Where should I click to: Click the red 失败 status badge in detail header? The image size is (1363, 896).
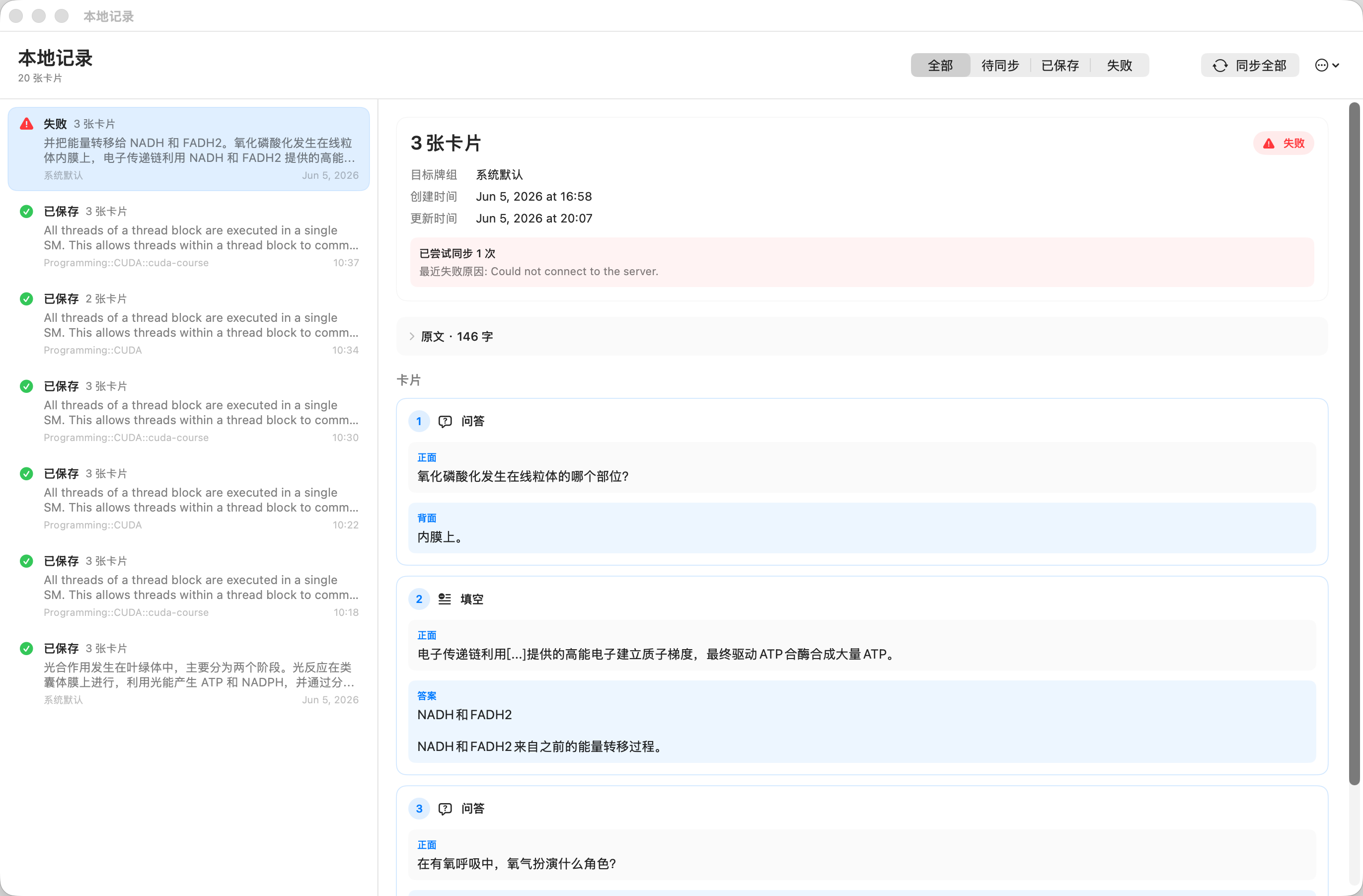tap(1283, 143)
